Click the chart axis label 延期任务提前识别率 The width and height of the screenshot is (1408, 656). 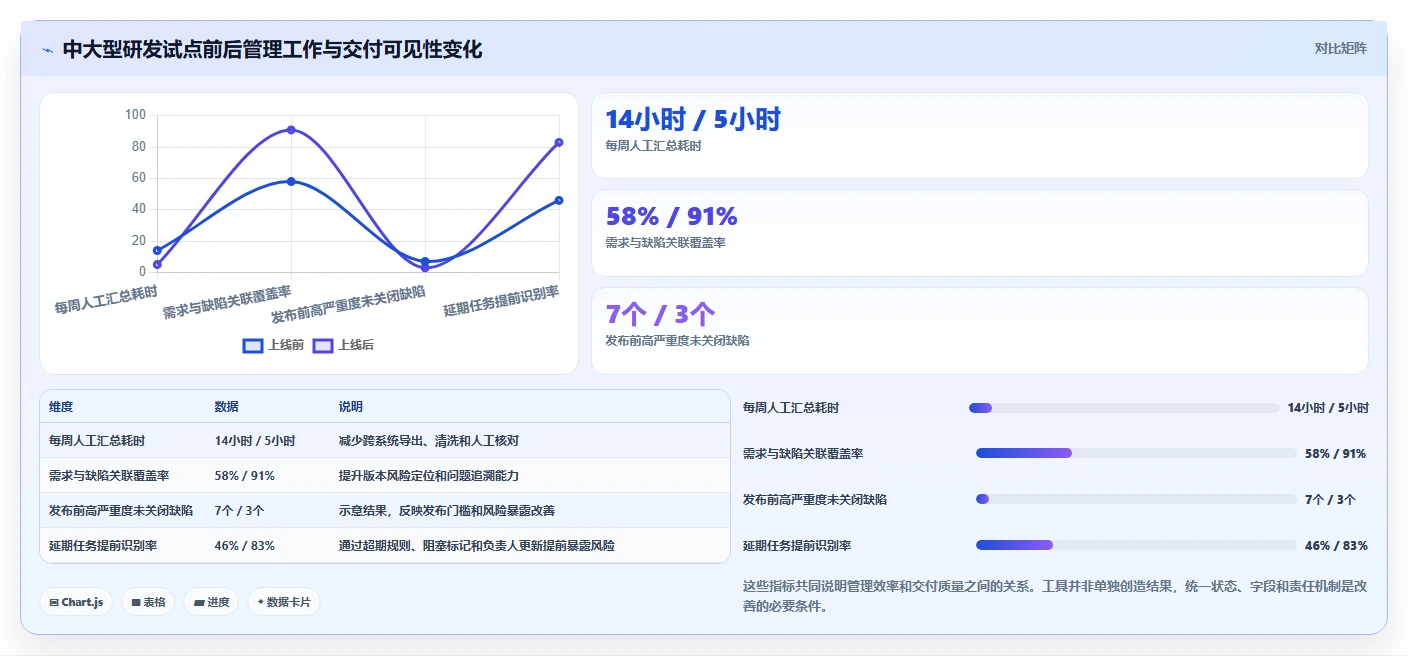[x=501, y=301]
